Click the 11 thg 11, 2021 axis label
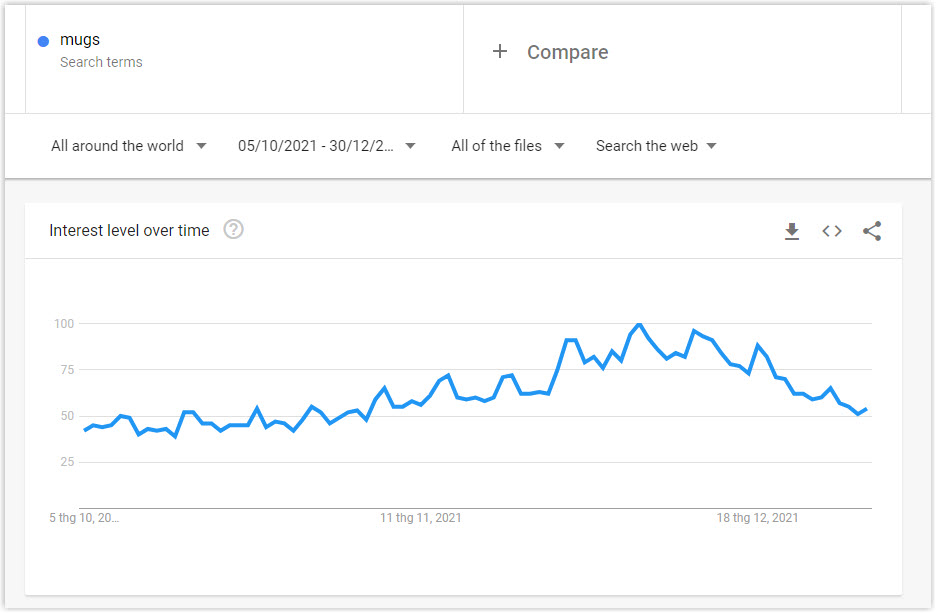 tap(421, 517)
